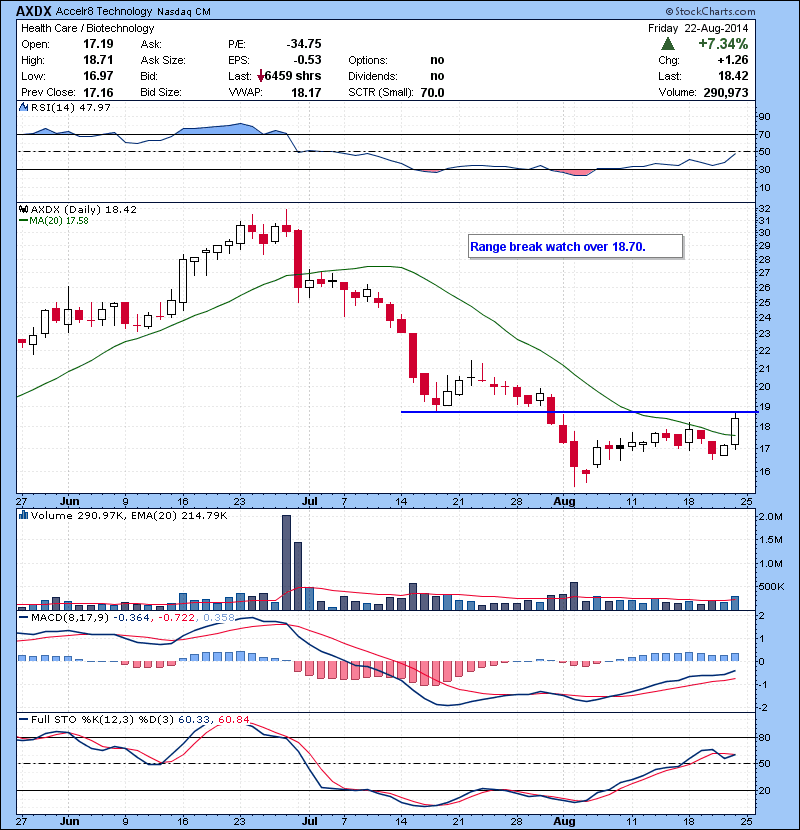Click the volume bars icon beside Volume 290.97K

click(24, 515)
